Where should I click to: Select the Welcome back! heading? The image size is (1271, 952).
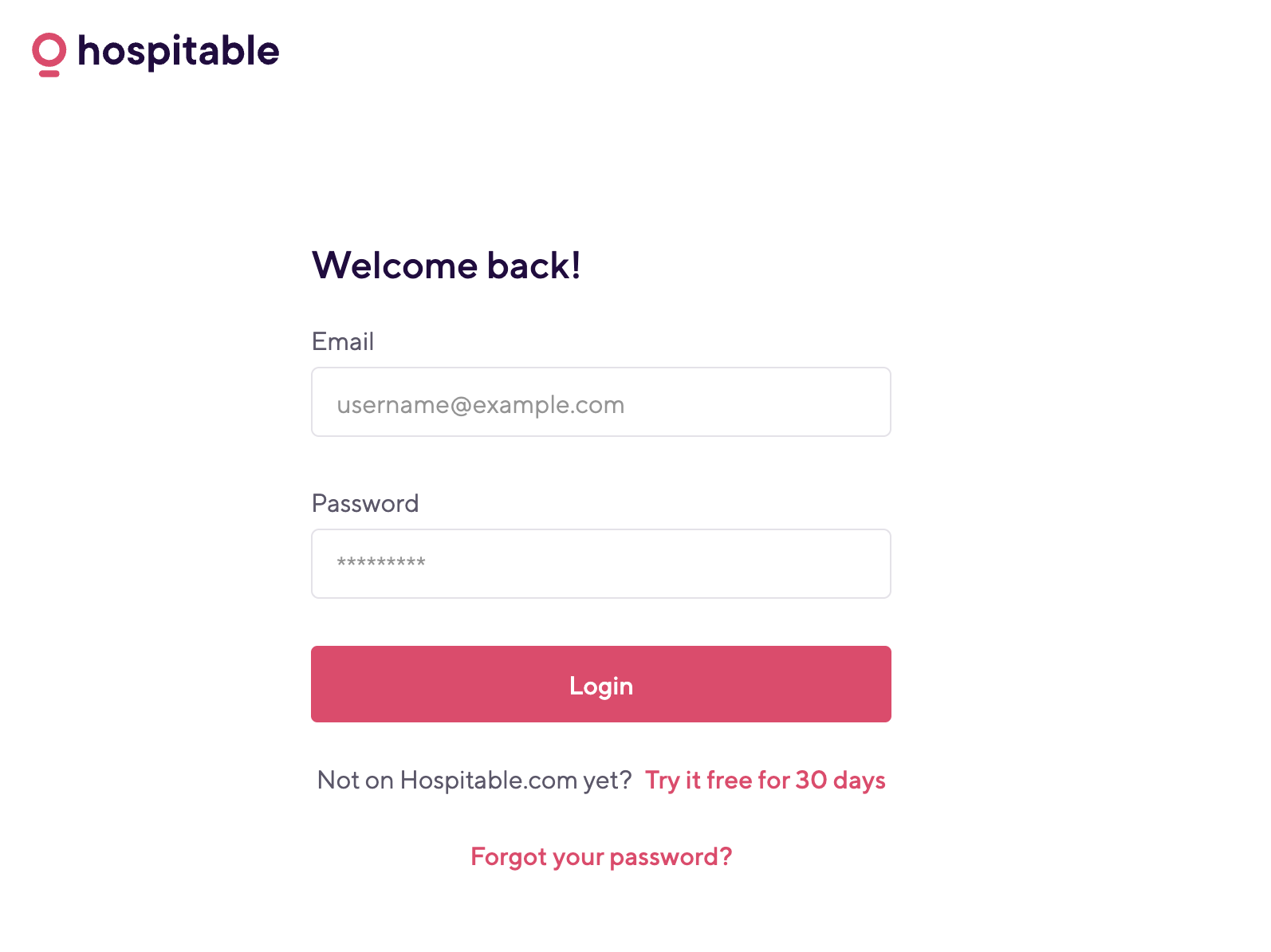click(x=447, y=265)
